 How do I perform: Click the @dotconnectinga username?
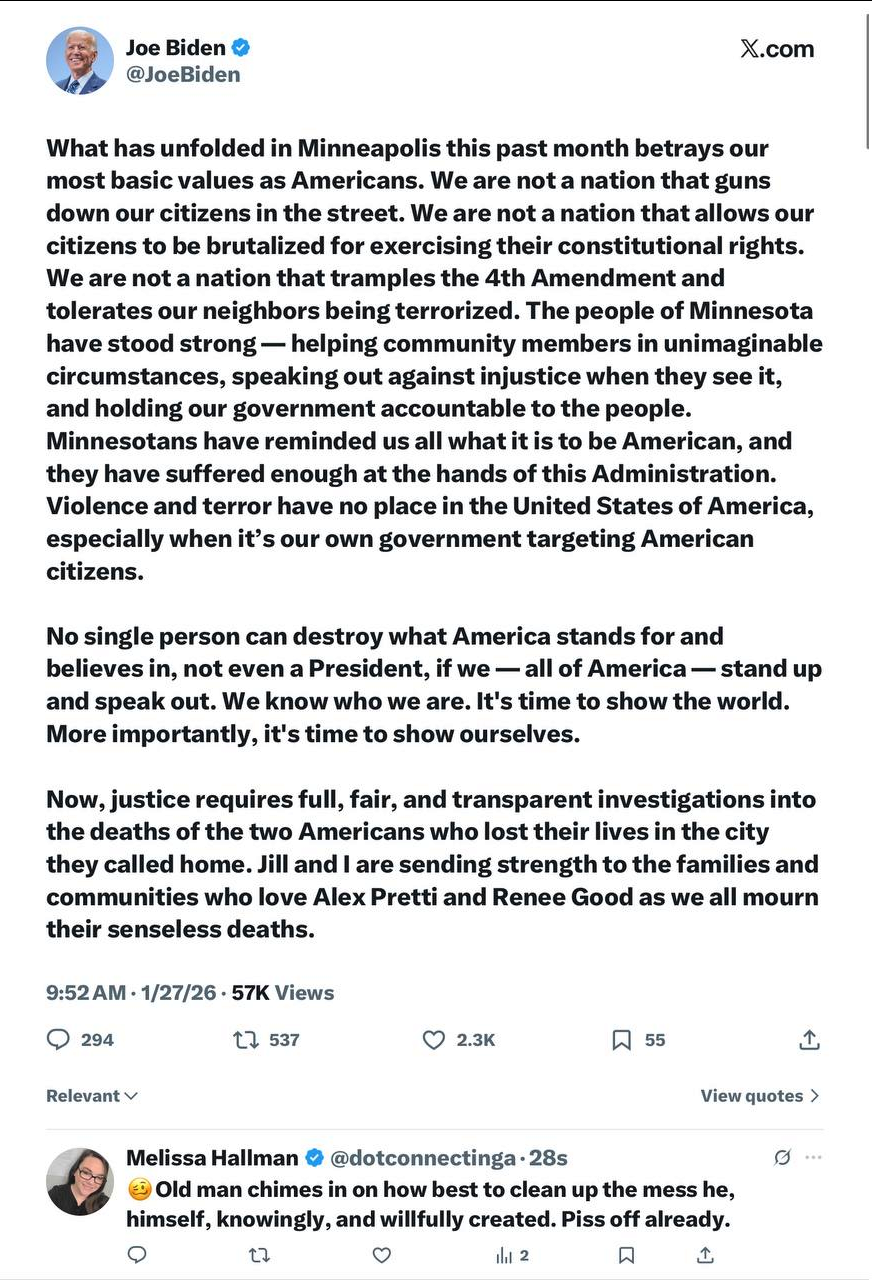coord(420,1158)
